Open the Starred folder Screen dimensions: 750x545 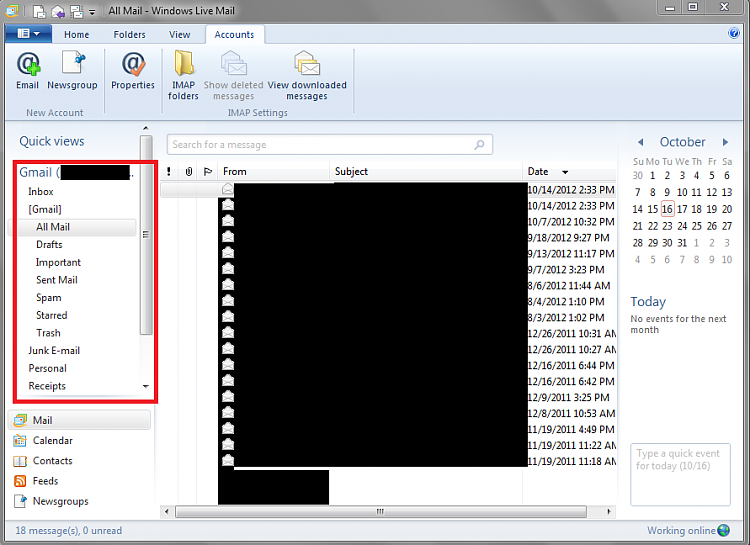[x=52, y=315]
